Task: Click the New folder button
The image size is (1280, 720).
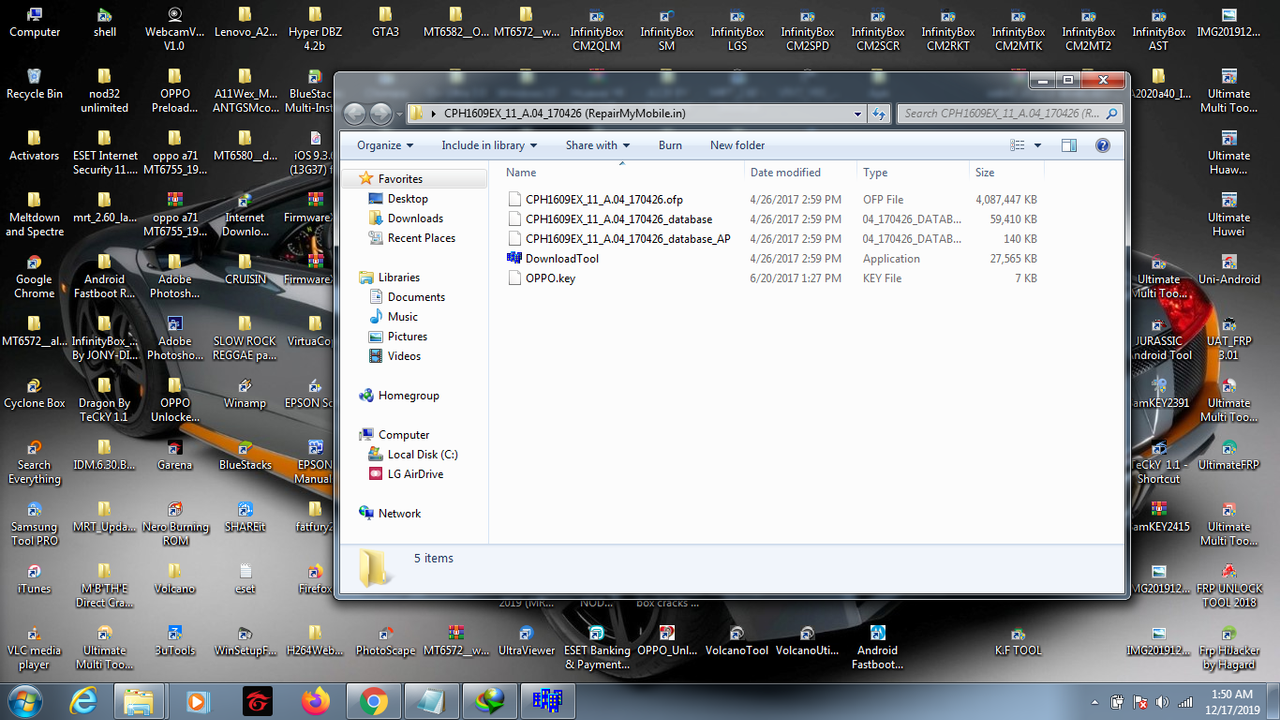Action: tap(737, 145)
